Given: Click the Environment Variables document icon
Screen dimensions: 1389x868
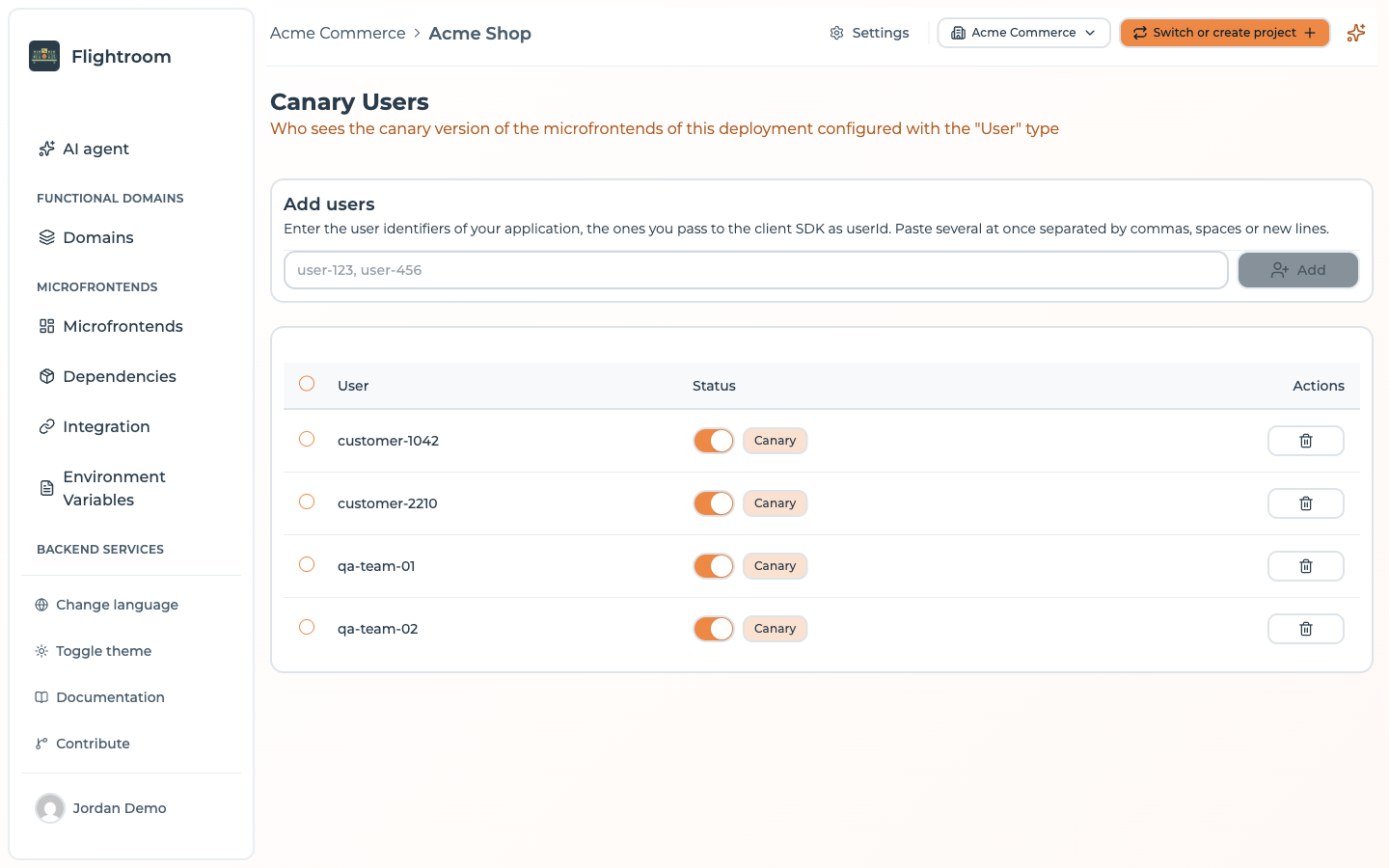Looking at the screenshot, I should 46,488.
